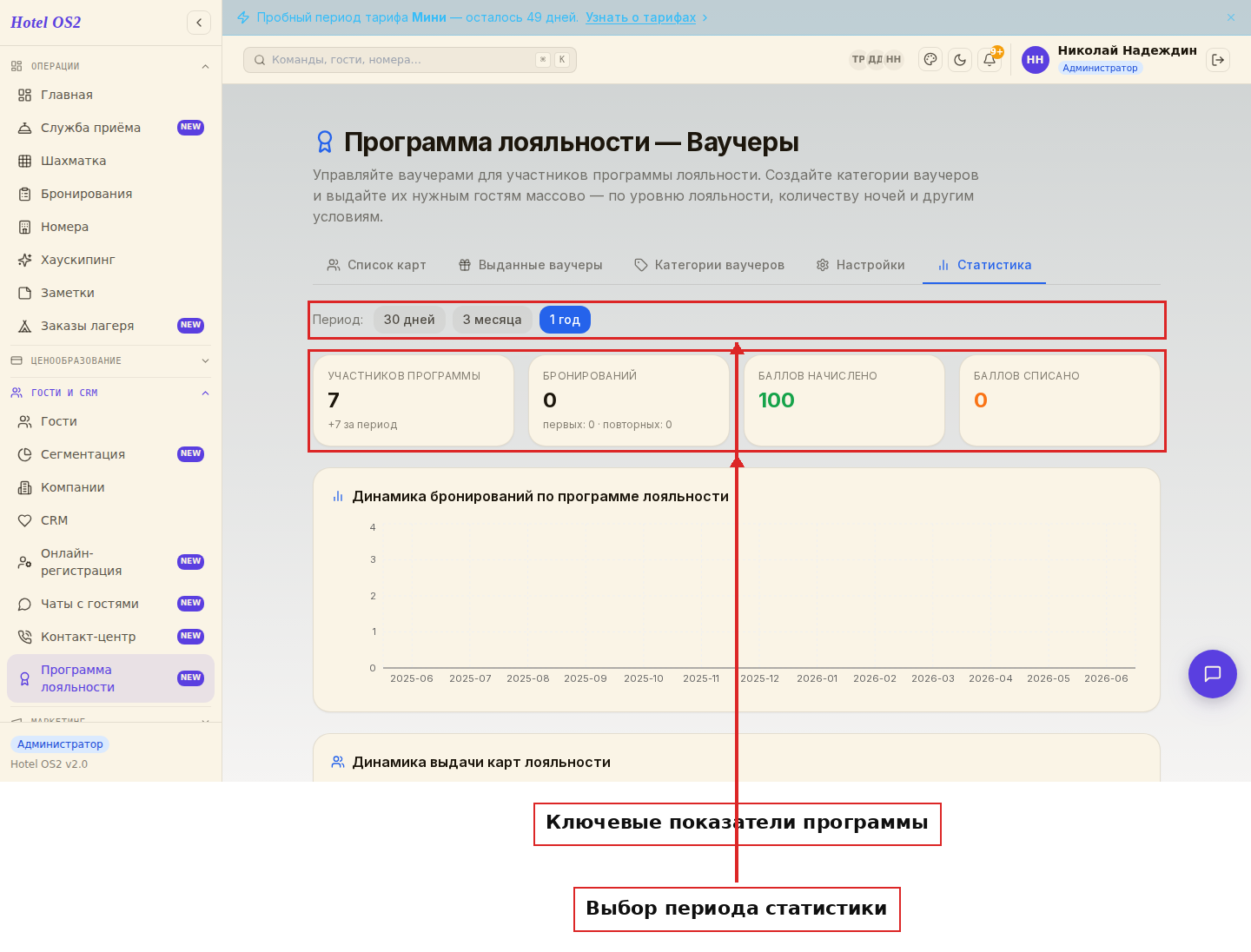This screenshot has height=952, width=1251.
Task: Open Онлайн-регистрация page
Action: tap(110, 562)
